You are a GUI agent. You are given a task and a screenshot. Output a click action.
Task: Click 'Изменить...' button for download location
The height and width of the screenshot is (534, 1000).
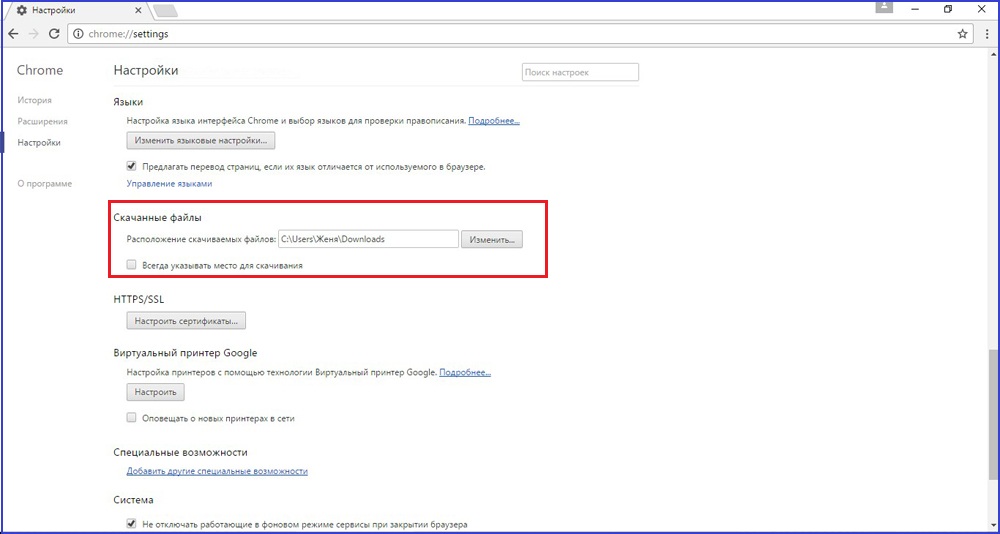pyautogui.click(x=492, y=240)
